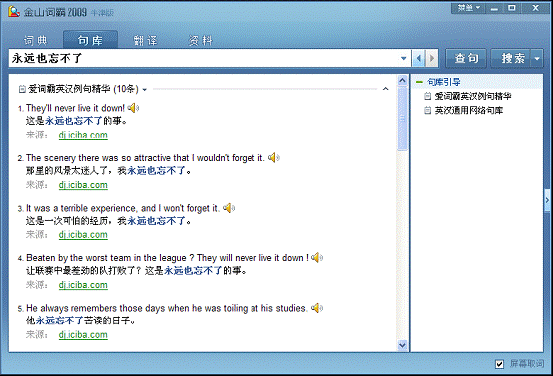Click sentence 'They'll never live it down!'
Viewport: 553px width, 376px height.
(75, 108)
